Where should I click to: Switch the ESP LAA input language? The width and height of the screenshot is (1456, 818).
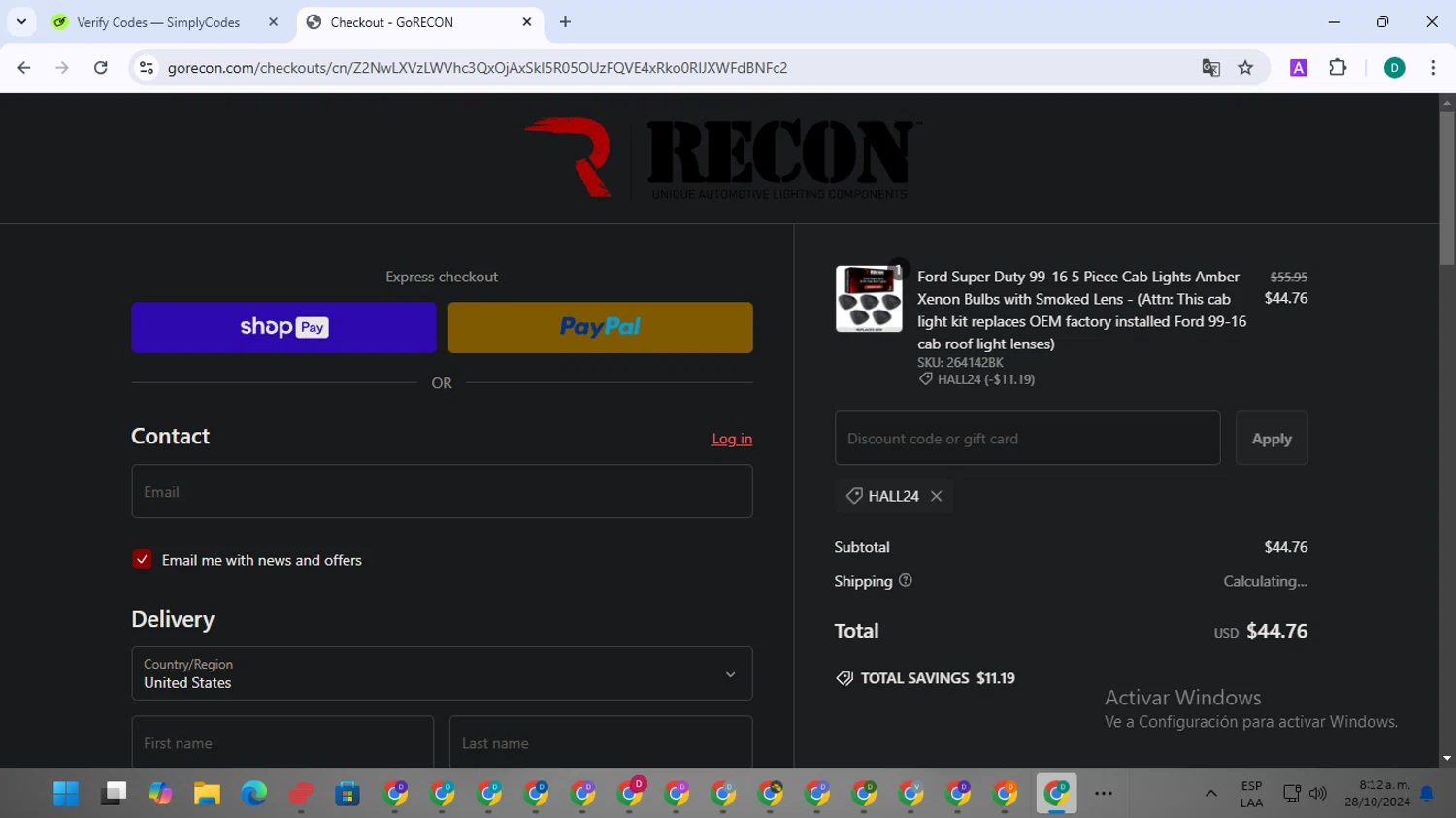tap(1251, 794)
